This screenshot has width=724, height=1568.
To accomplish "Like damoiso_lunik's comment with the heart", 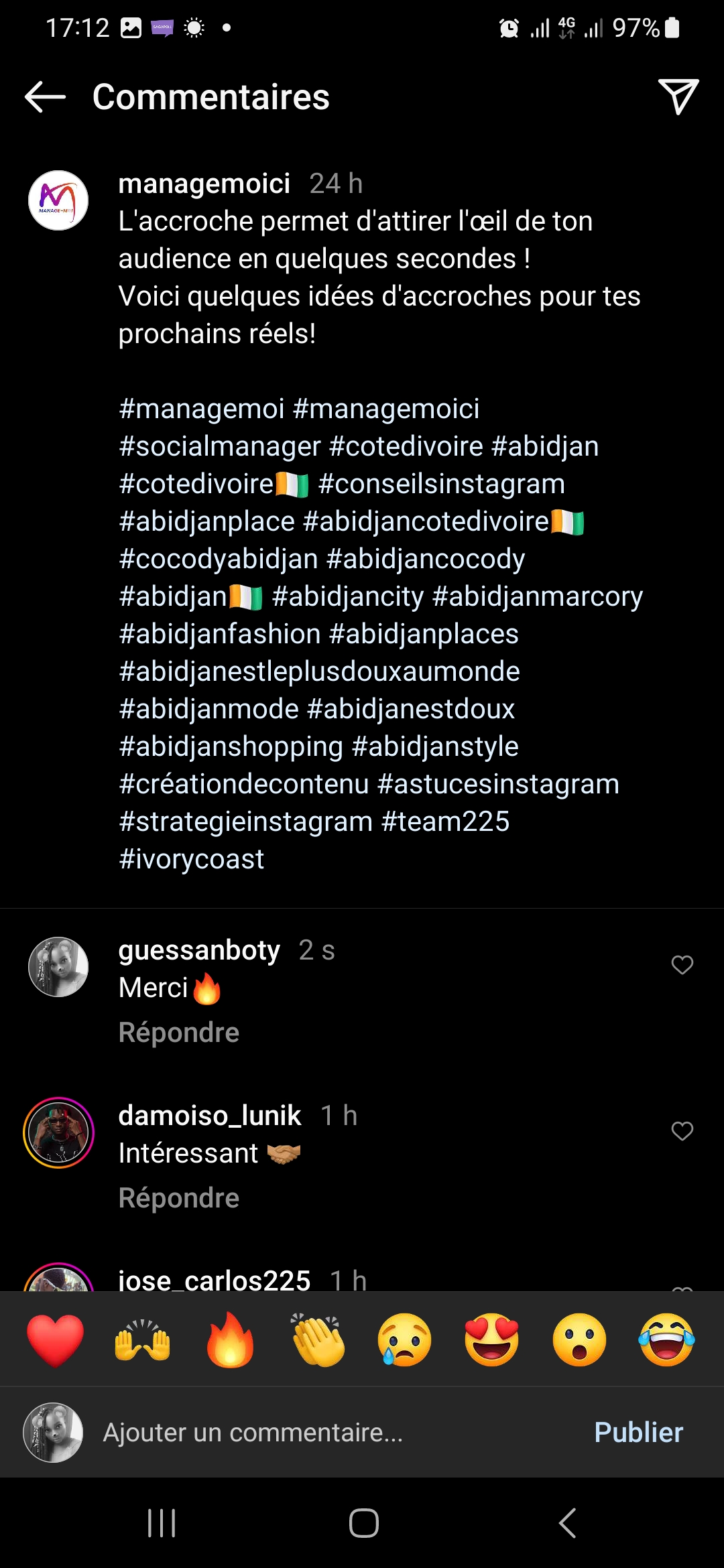I will (x=682, y=1131).
